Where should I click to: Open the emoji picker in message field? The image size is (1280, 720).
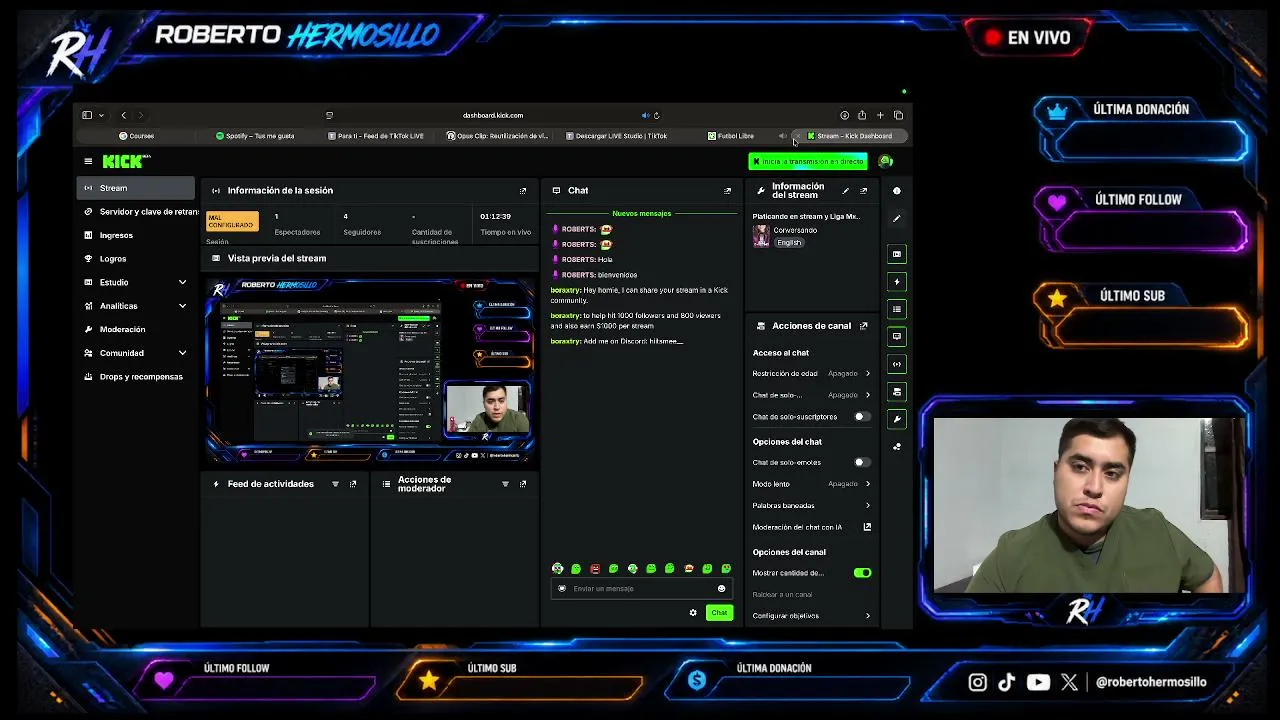[x=721, y=589]
